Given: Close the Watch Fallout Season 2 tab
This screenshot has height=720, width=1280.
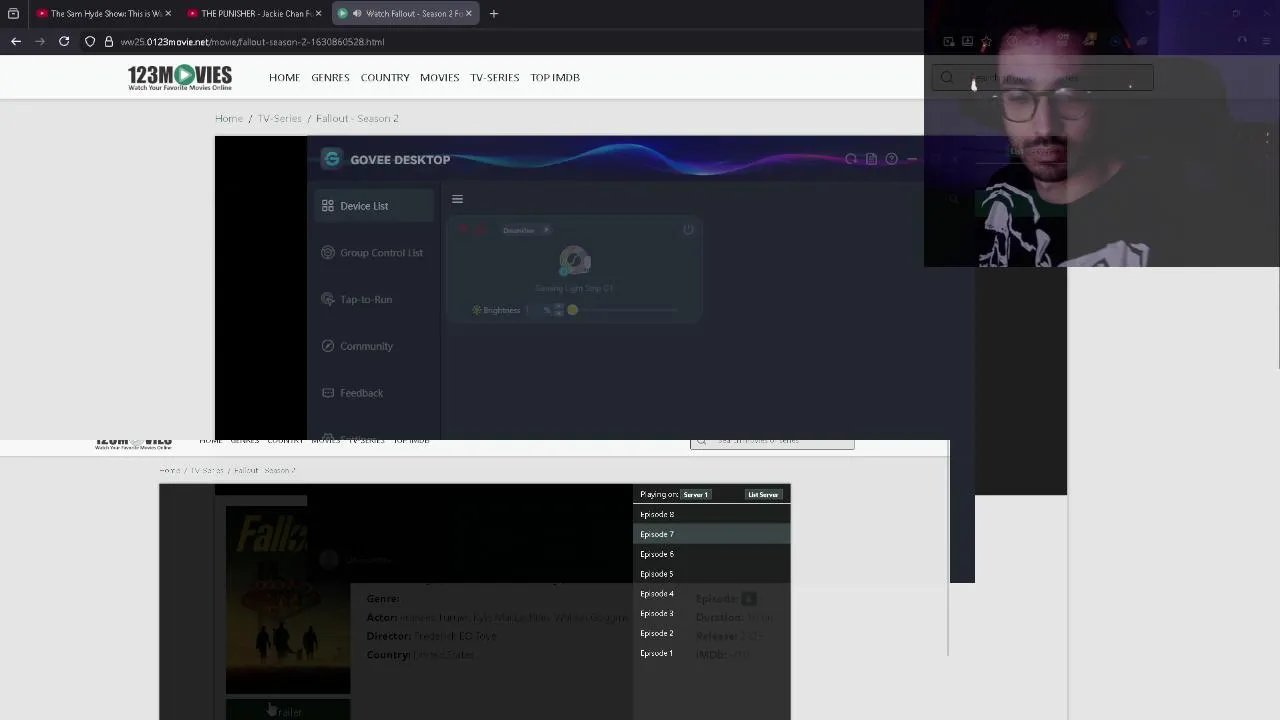Looking at the screenshot, I should (468, 14).
